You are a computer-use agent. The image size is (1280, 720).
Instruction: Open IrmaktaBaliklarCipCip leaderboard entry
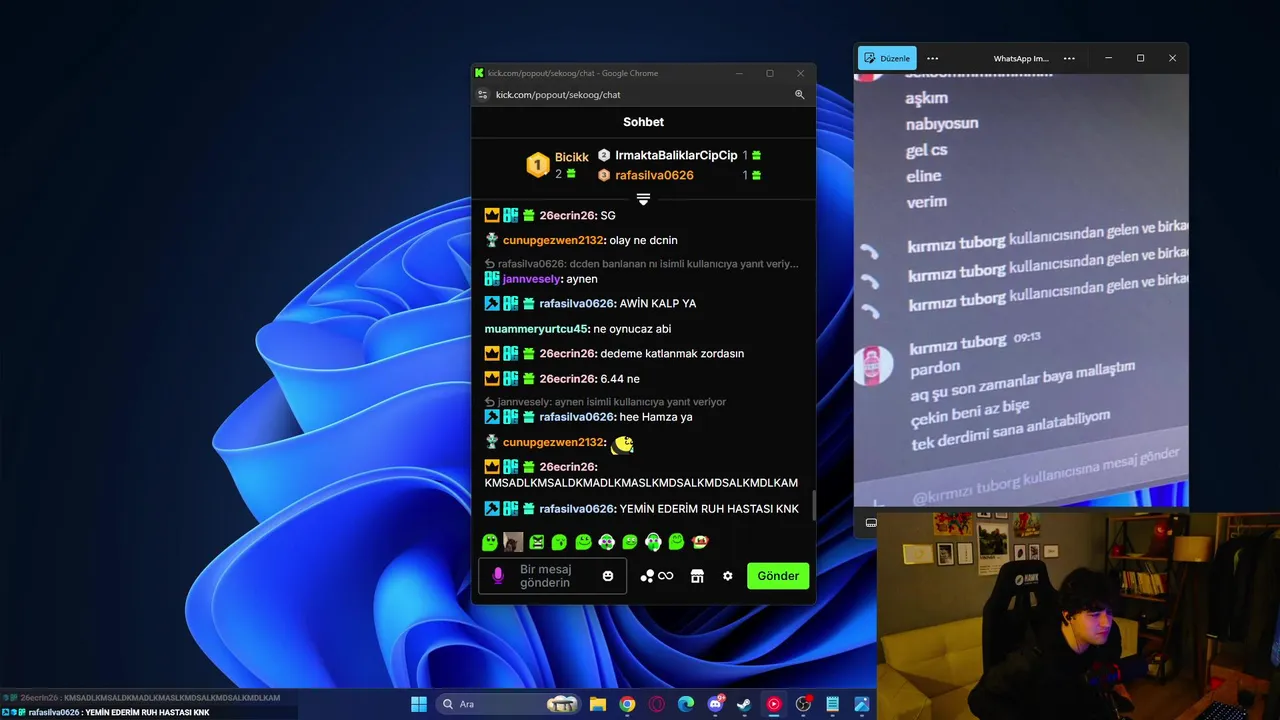676,155
